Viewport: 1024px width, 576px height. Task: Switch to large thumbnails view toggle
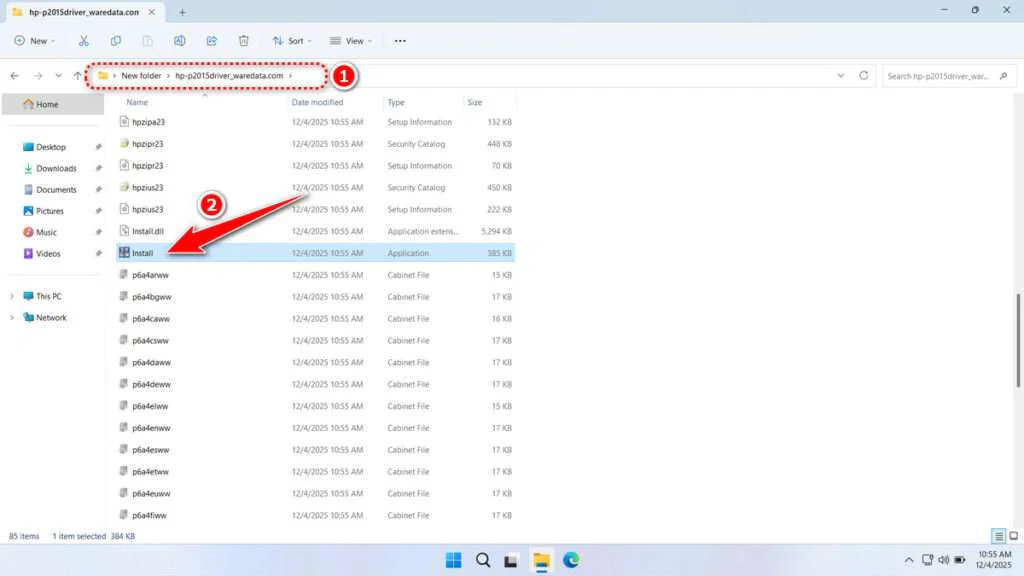(x=1012, y=536)
